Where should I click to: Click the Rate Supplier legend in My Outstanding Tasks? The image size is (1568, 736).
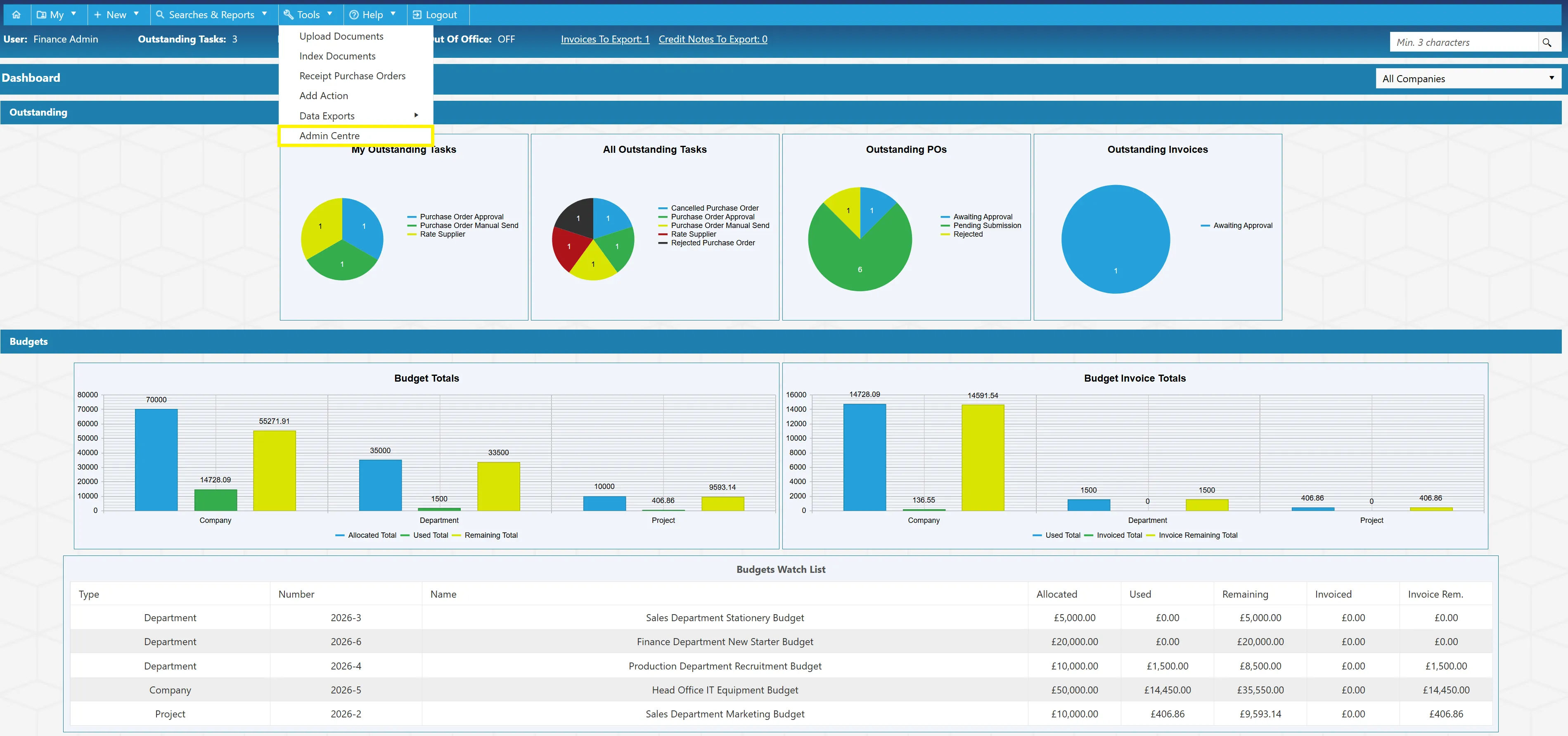point(436,234)
